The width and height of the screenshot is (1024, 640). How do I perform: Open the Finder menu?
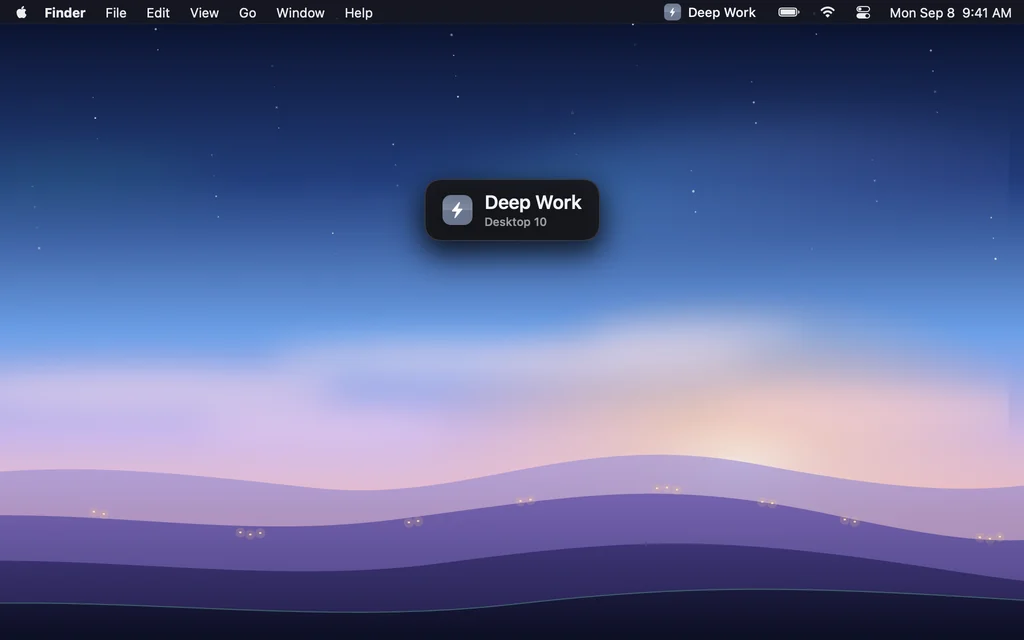[65, 12]
